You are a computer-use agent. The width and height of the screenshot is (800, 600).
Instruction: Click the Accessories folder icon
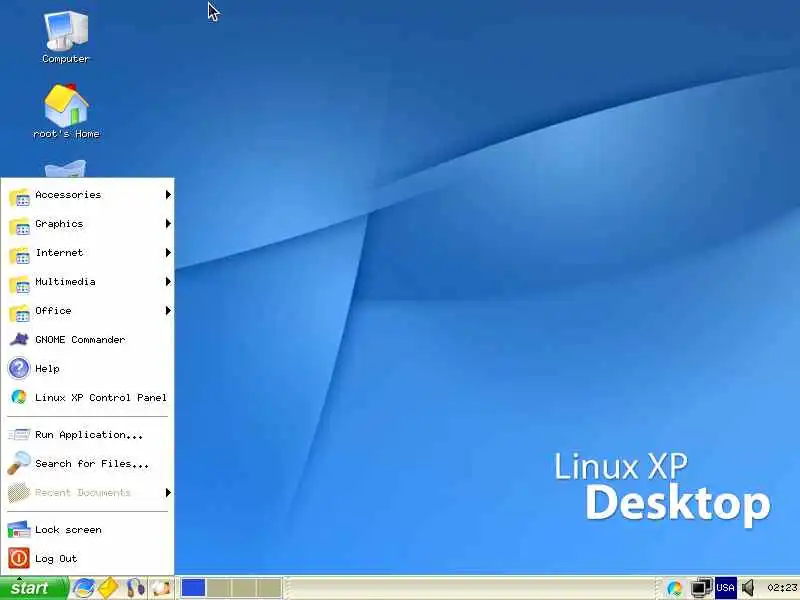20,196
